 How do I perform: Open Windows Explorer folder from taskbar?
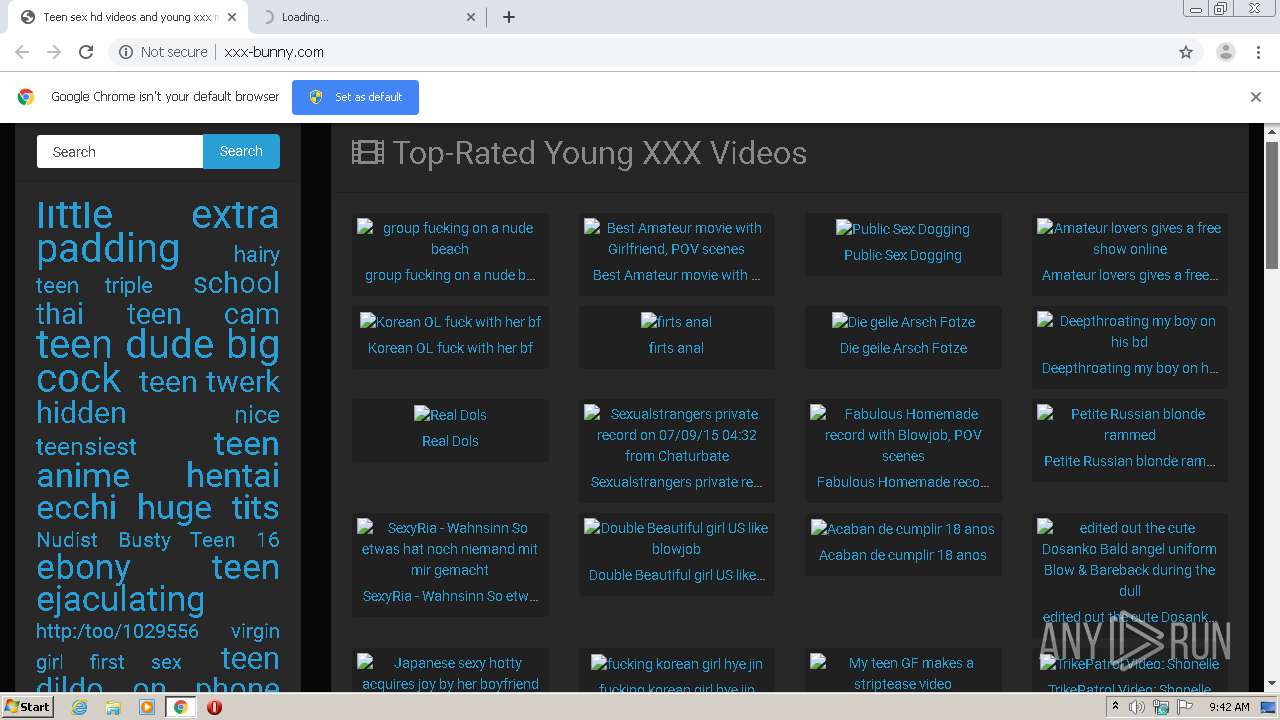pyautogui.click(x=113, y=707)
